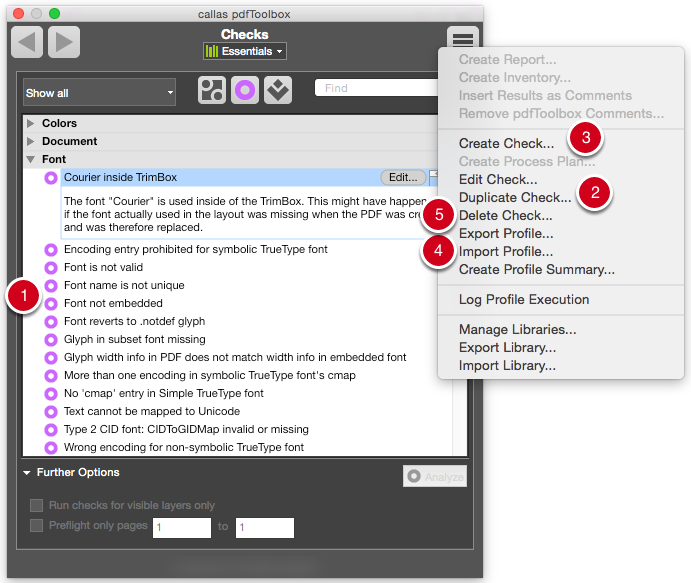This screenshot has width=691, height=583.
Task: Click the back navigation arrow
Action: [x=27, y=42]
